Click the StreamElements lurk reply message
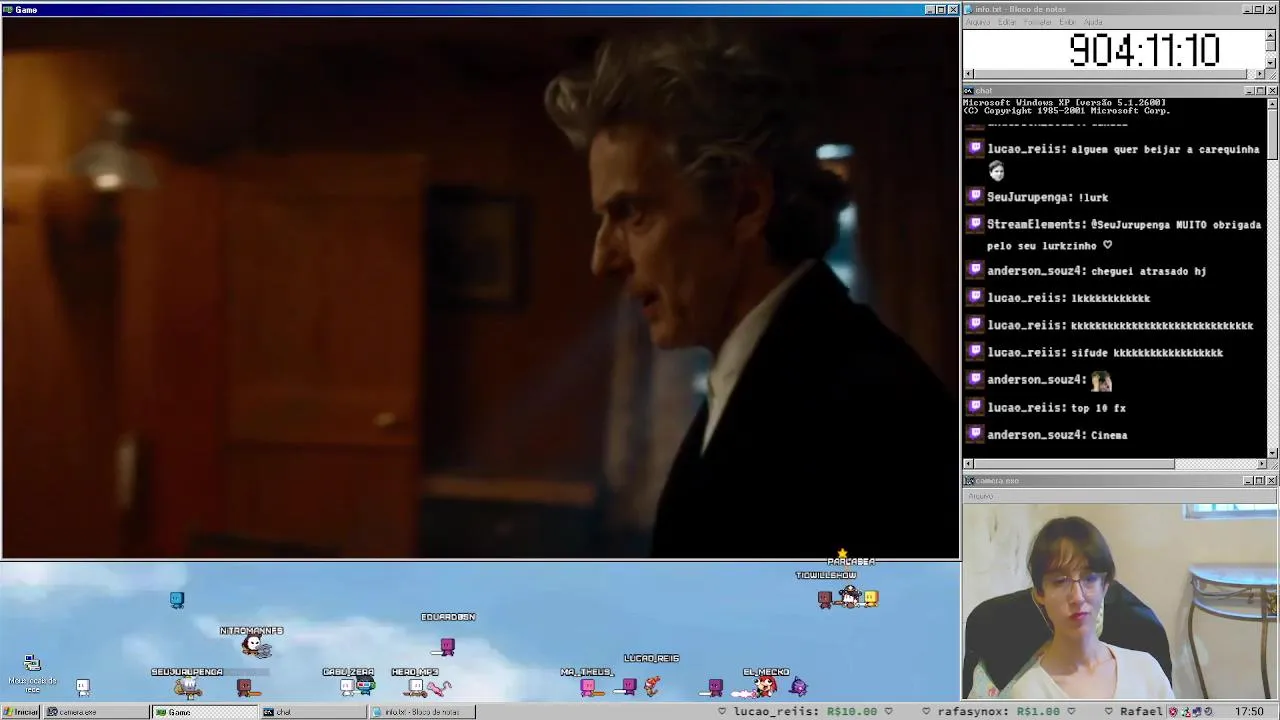 pos(1124,235)
